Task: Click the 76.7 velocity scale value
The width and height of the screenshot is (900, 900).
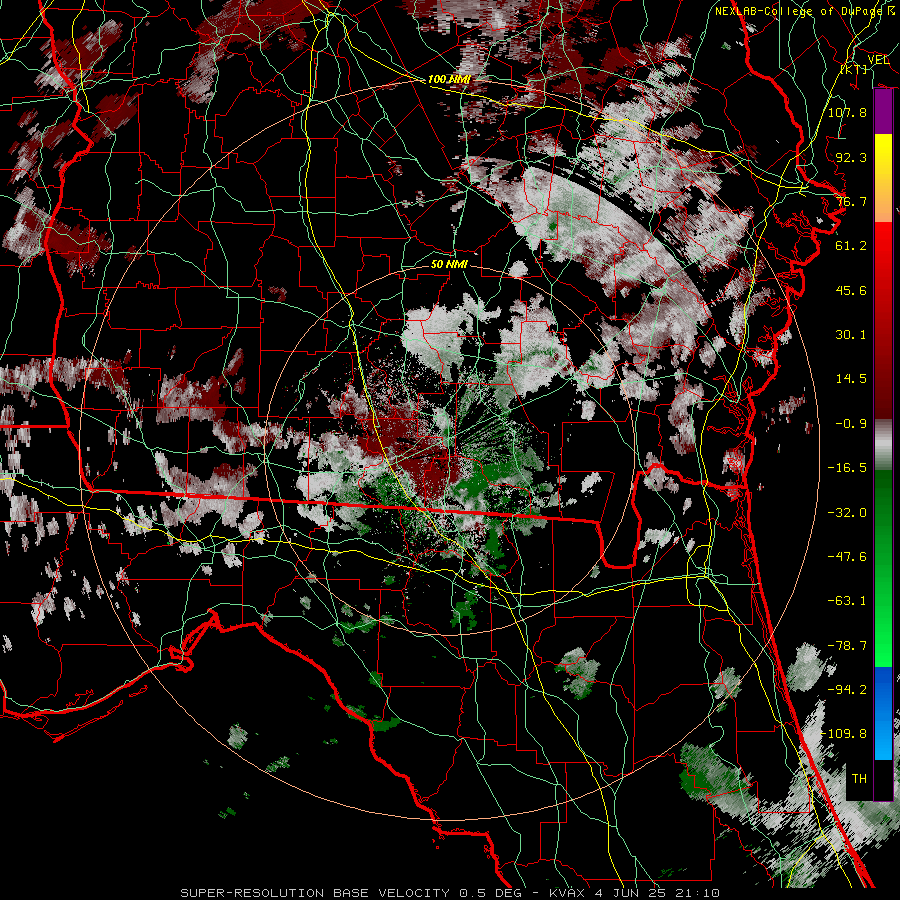Action: (851, 201)
